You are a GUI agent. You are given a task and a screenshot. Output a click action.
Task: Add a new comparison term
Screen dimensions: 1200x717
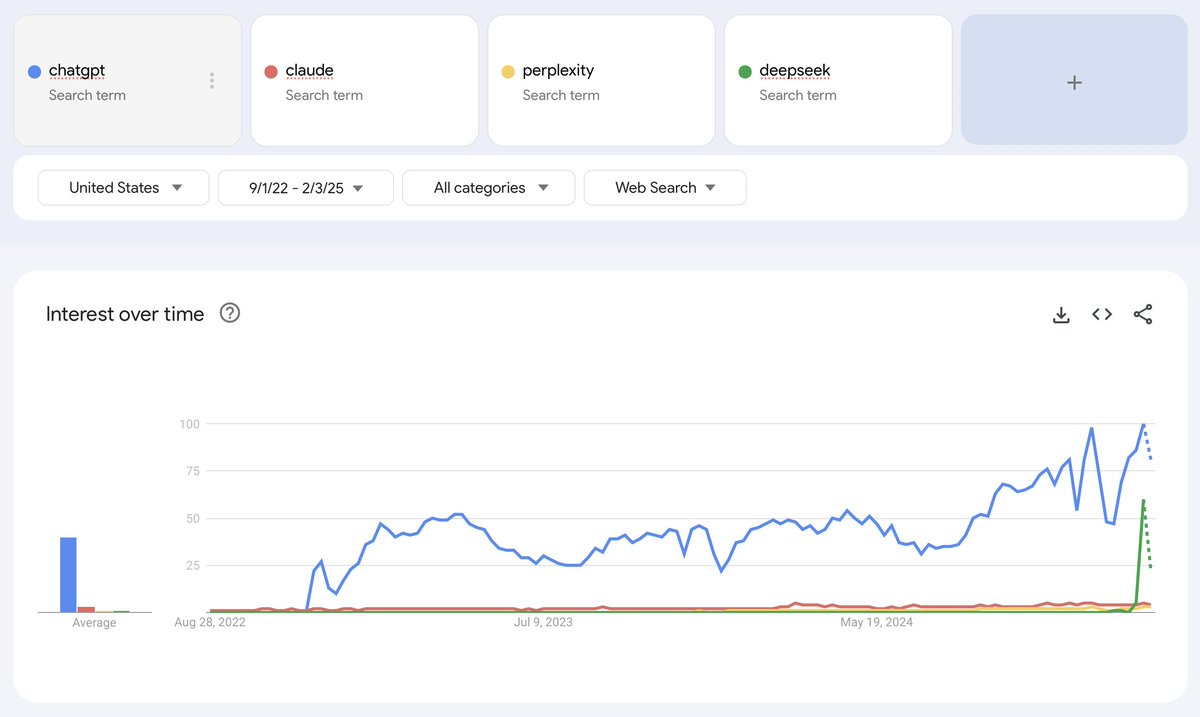(1074, 82)
